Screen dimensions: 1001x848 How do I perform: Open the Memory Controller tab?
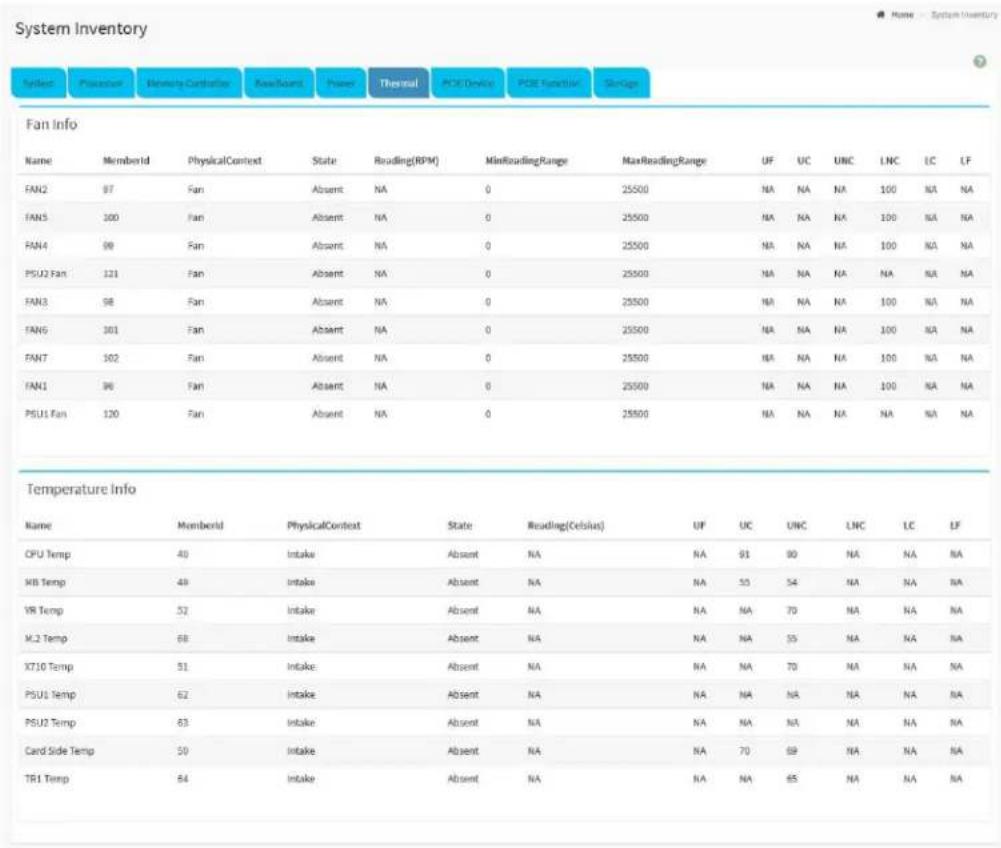[188, 83]
